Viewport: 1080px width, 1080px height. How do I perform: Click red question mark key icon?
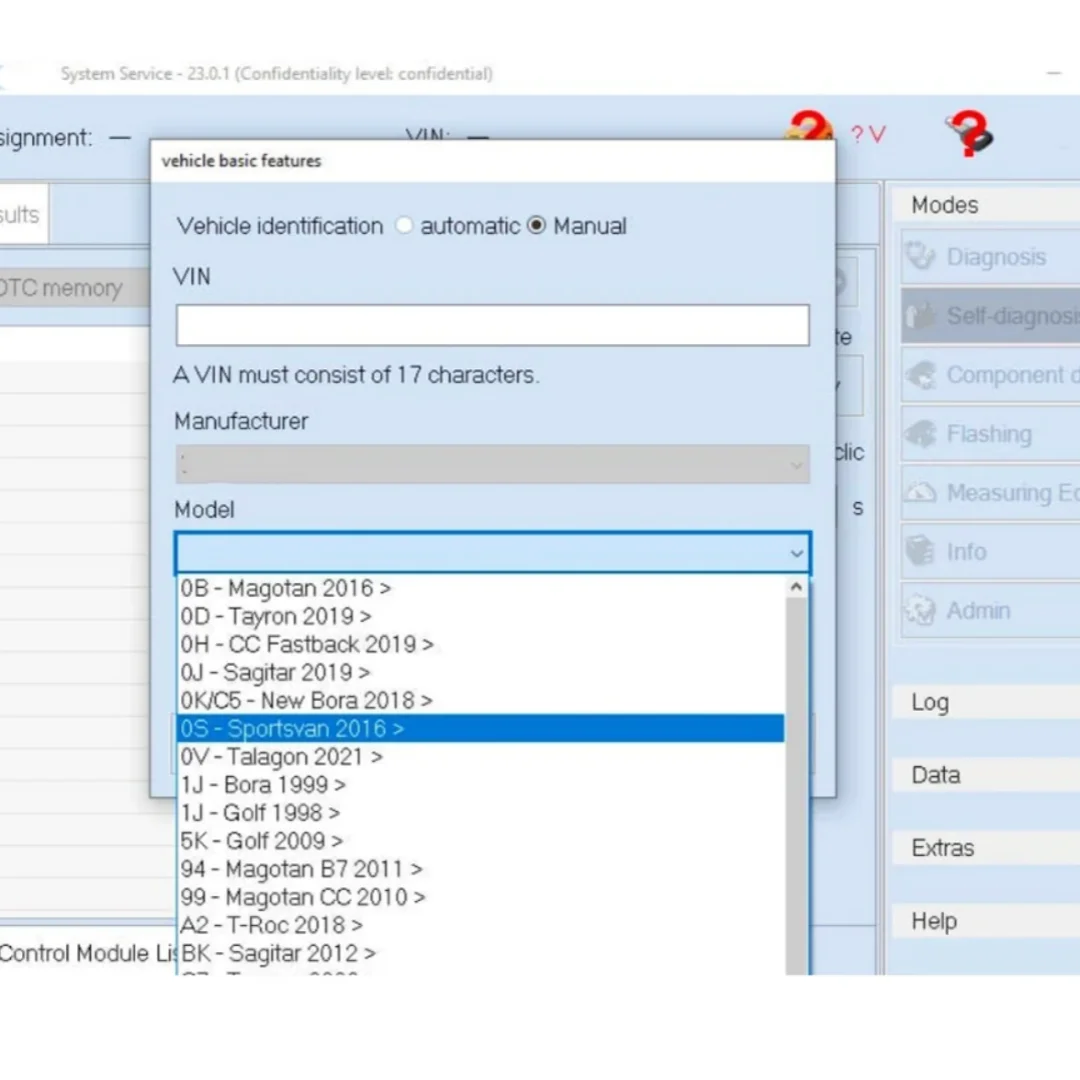(x=970, y=133)
